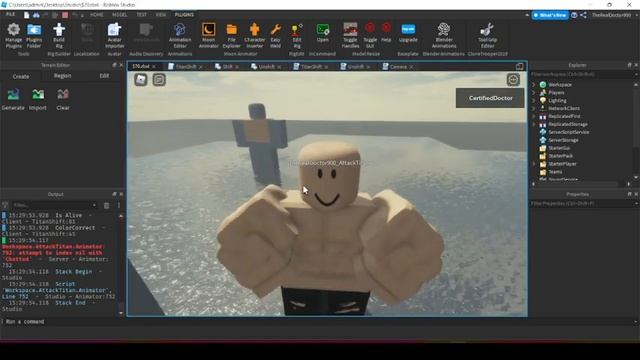Open the FILE menu
640x360 pixels.
(10, 14)
